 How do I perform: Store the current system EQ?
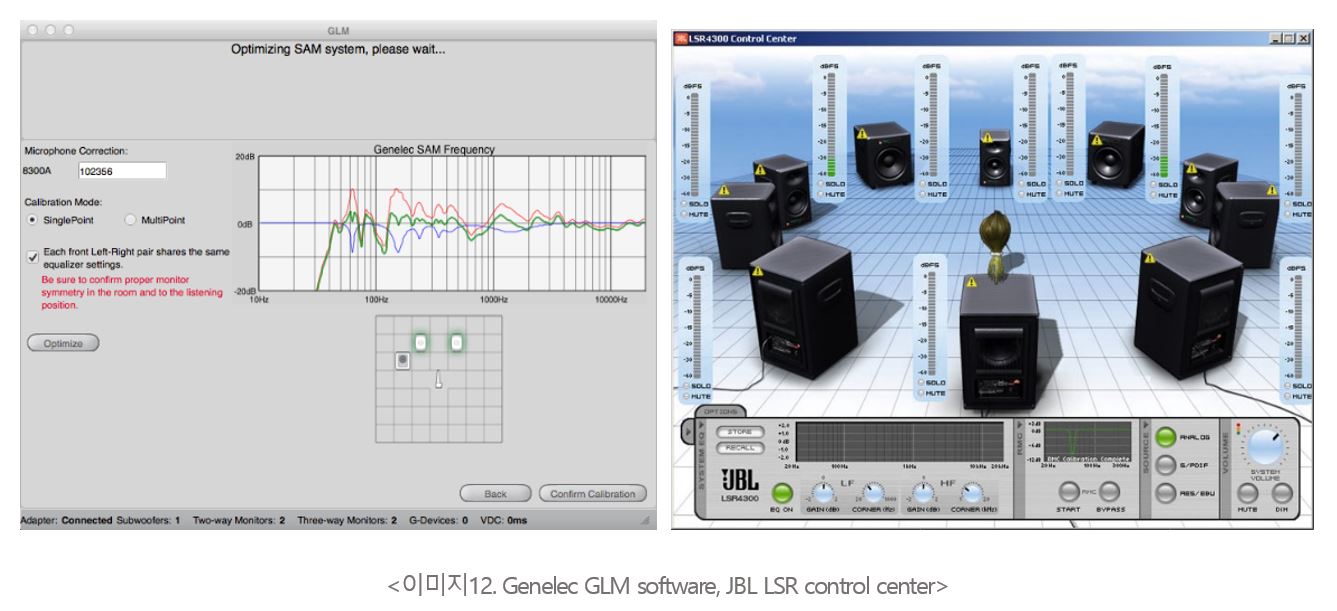coord(739,432)
